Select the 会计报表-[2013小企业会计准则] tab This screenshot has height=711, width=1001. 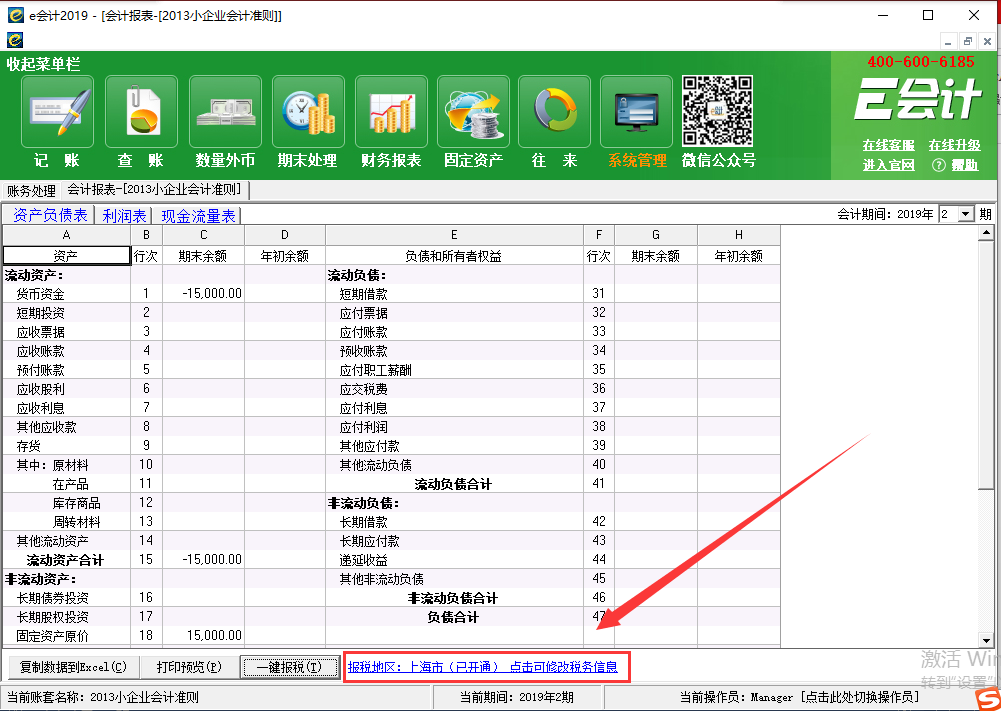point(155,190)
